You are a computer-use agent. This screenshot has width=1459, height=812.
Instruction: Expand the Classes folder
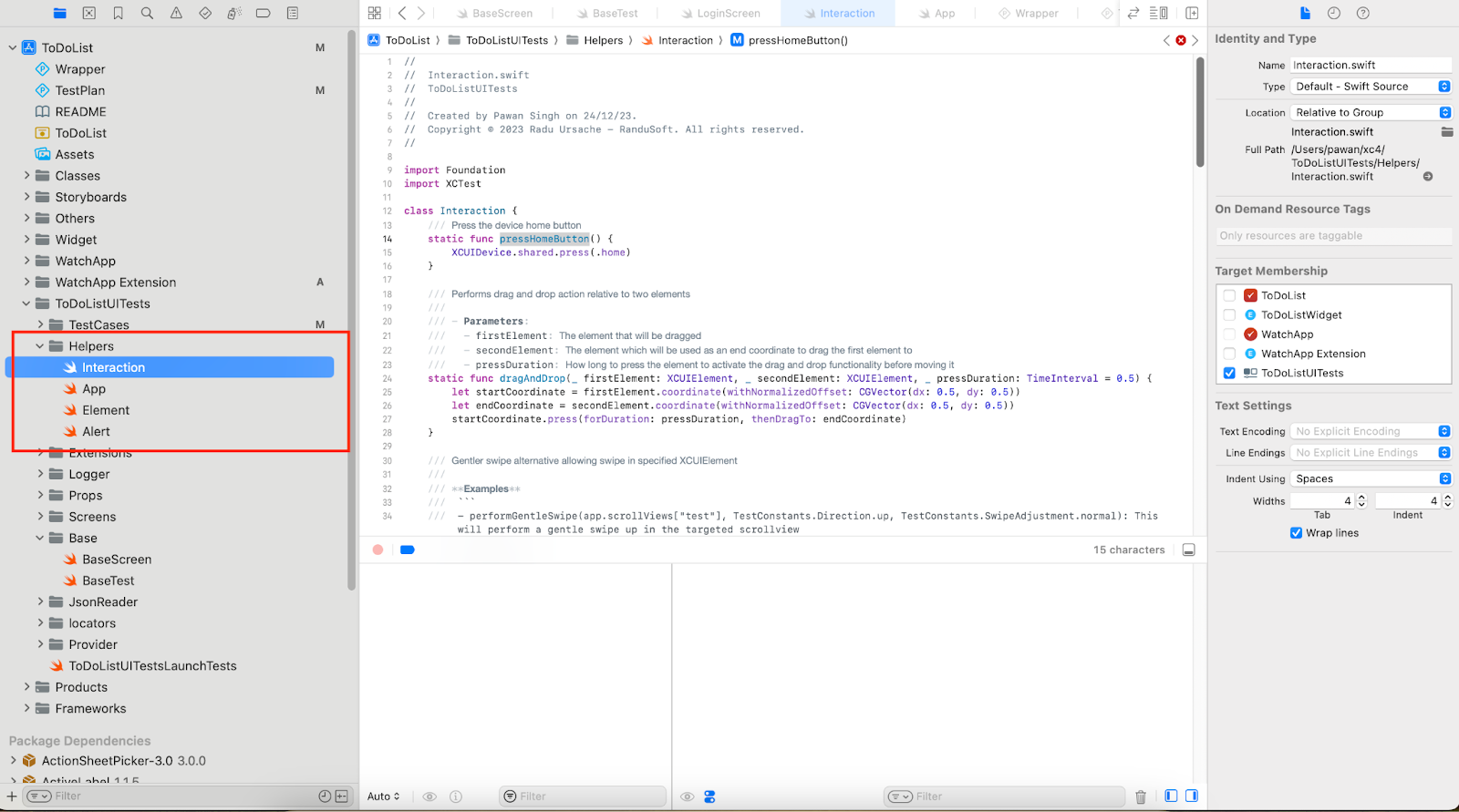point(26,176)
